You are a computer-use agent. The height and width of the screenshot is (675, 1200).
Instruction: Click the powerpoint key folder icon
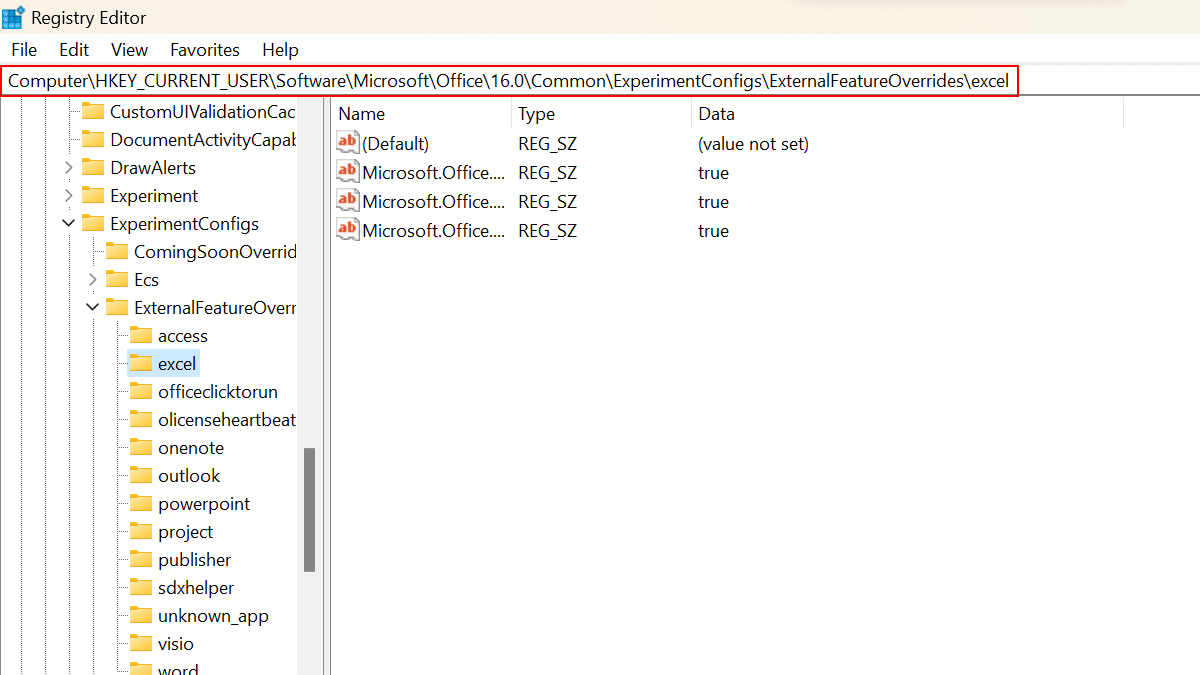tap(141, 504)
